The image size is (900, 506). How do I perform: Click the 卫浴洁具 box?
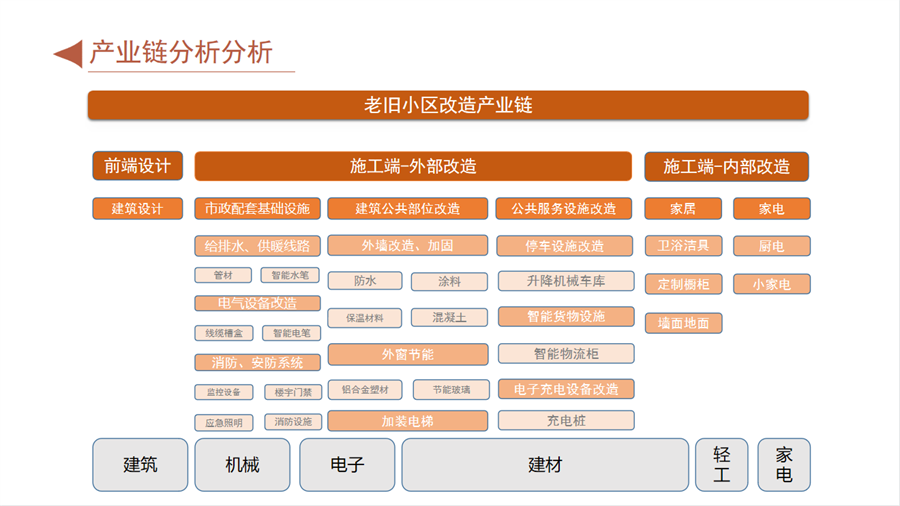683,246
